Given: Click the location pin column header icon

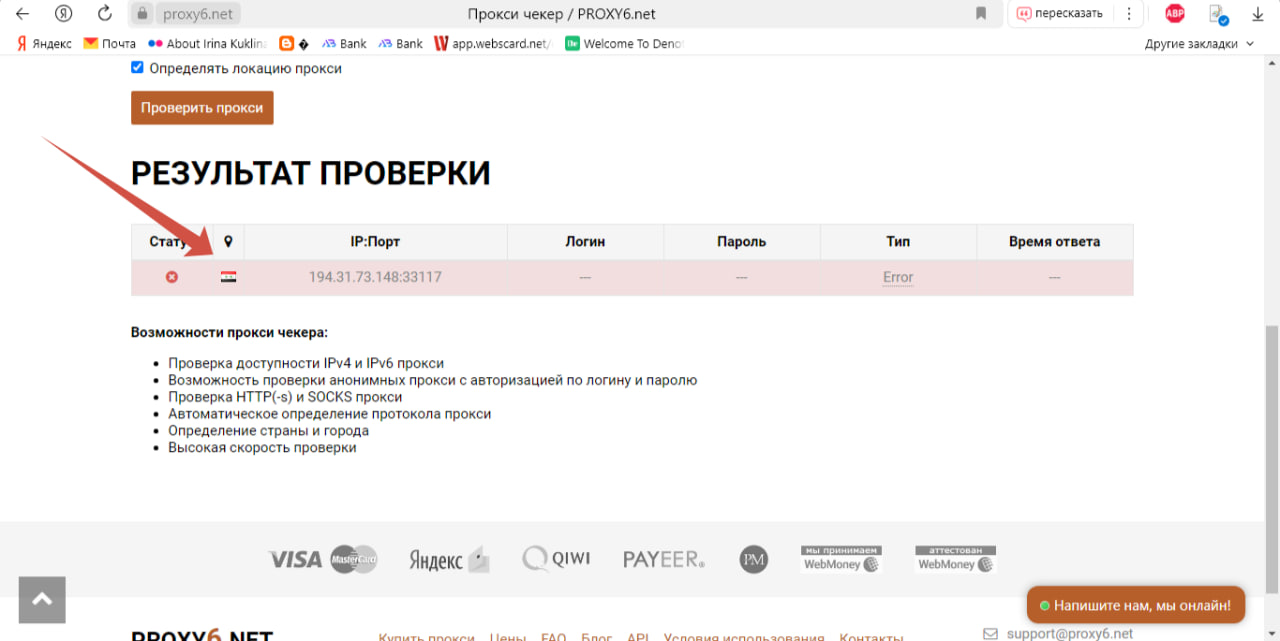Looking at the screenshot, I should click(228, 242).
